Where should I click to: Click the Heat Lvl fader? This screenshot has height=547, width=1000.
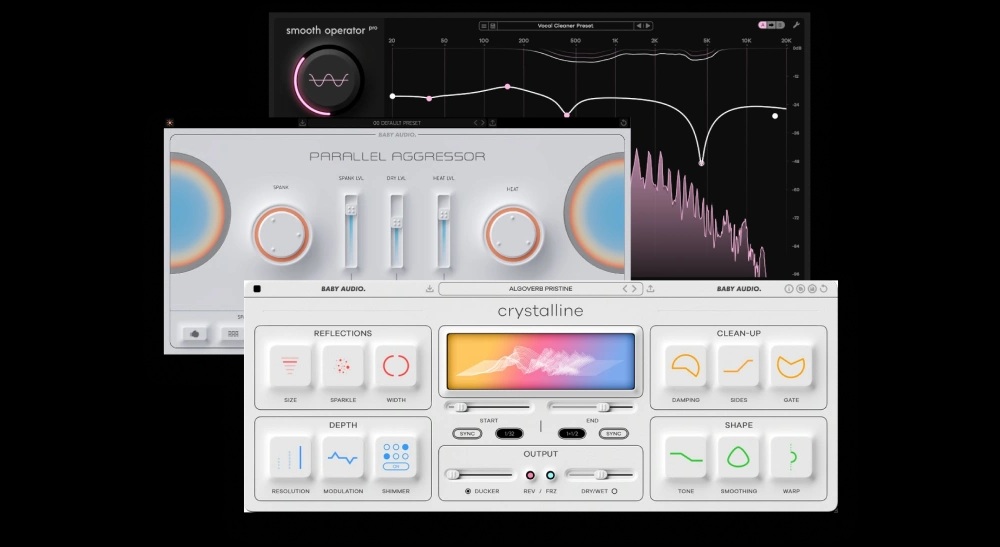tap(443, 231)
